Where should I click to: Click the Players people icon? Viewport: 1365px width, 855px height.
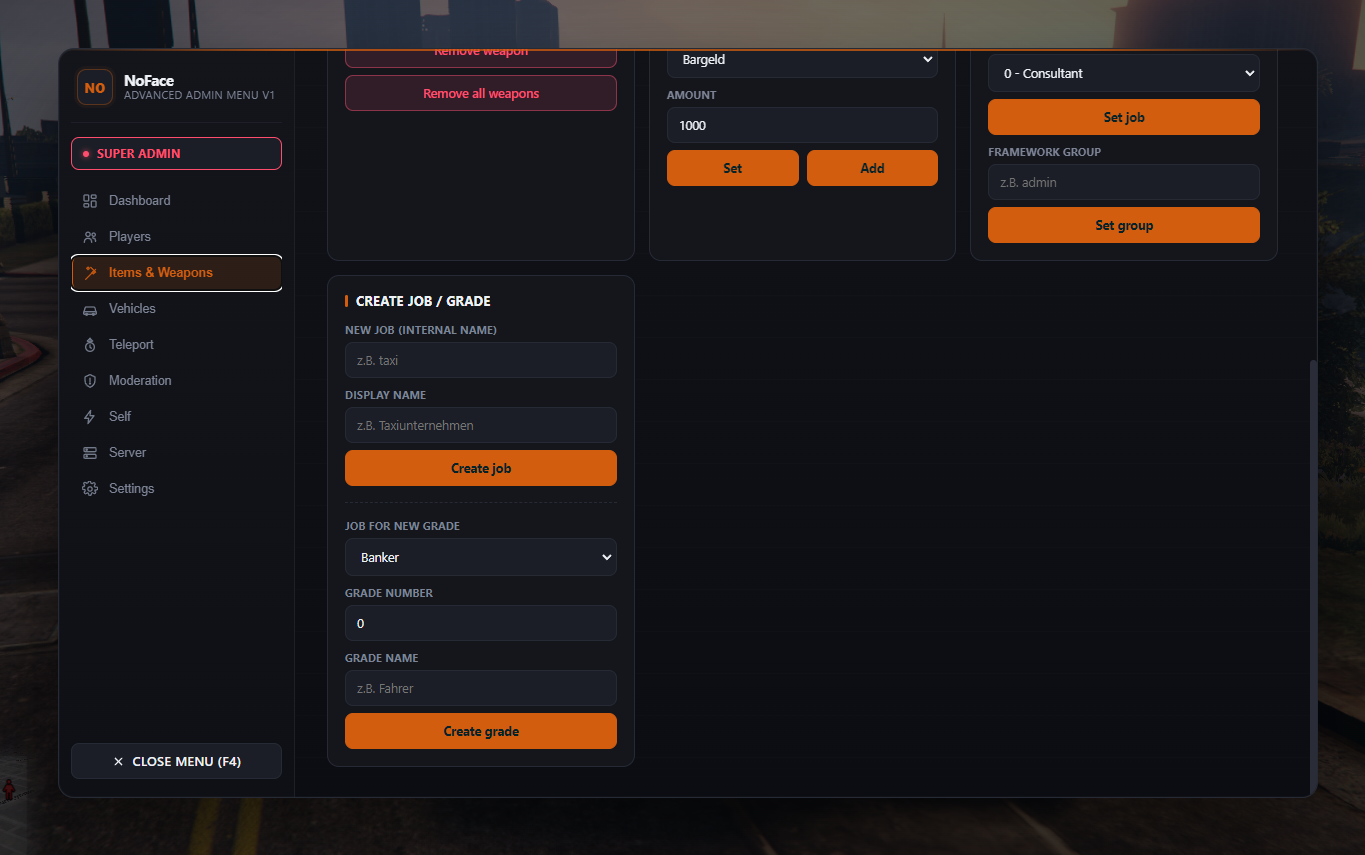(x=90, y=237)
